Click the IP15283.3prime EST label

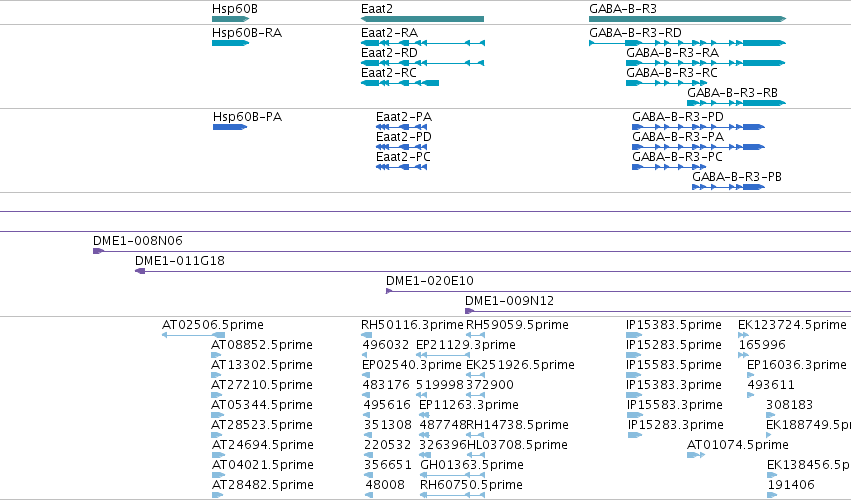(x=676, y=425)
